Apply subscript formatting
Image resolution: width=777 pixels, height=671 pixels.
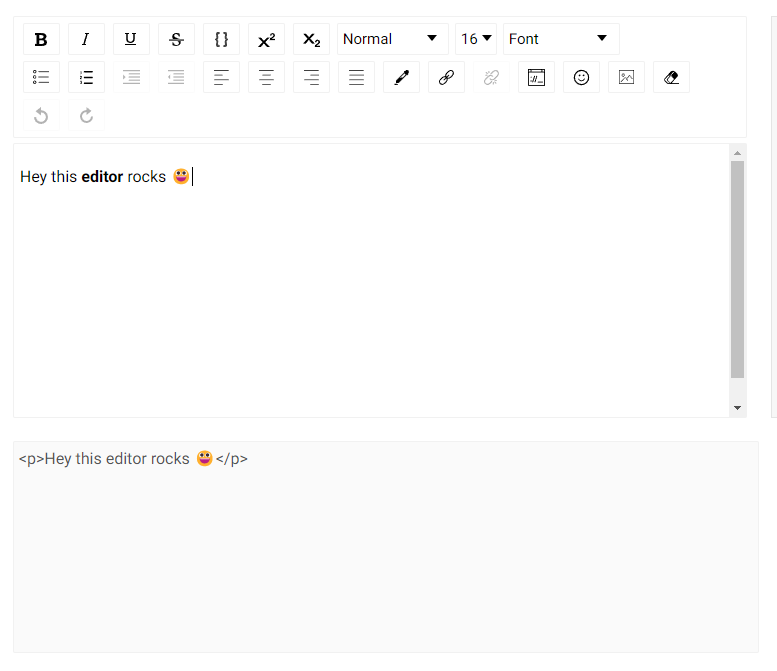coord(311,39)
